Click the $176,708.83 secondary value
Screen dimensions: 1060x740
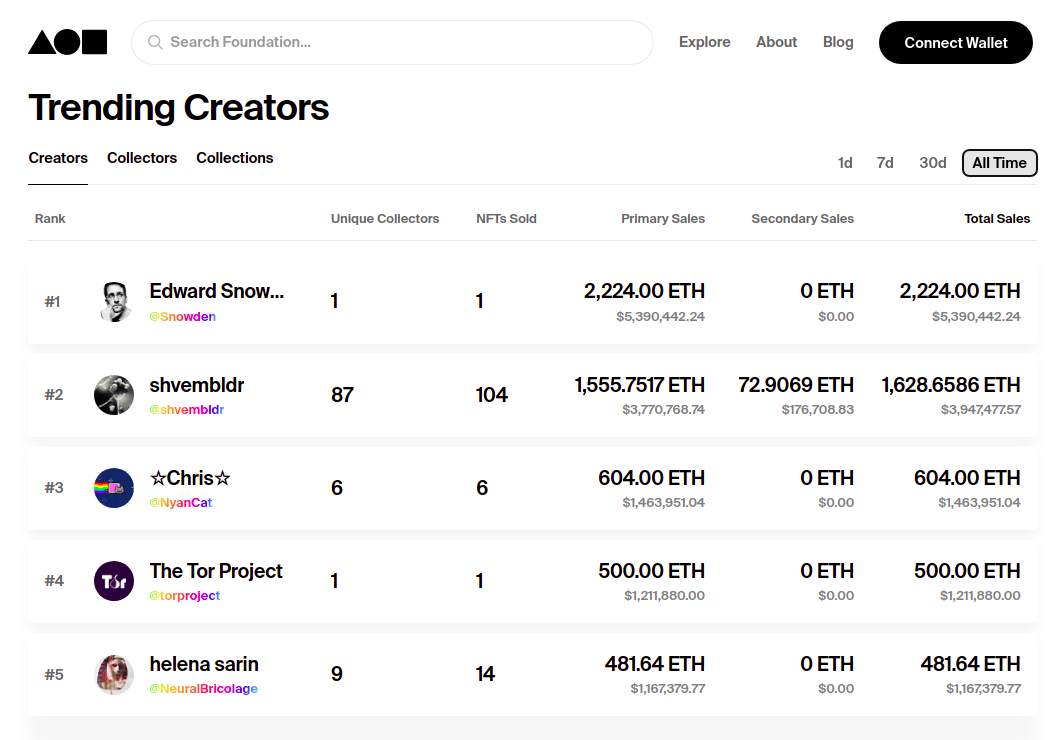(818, 410)
